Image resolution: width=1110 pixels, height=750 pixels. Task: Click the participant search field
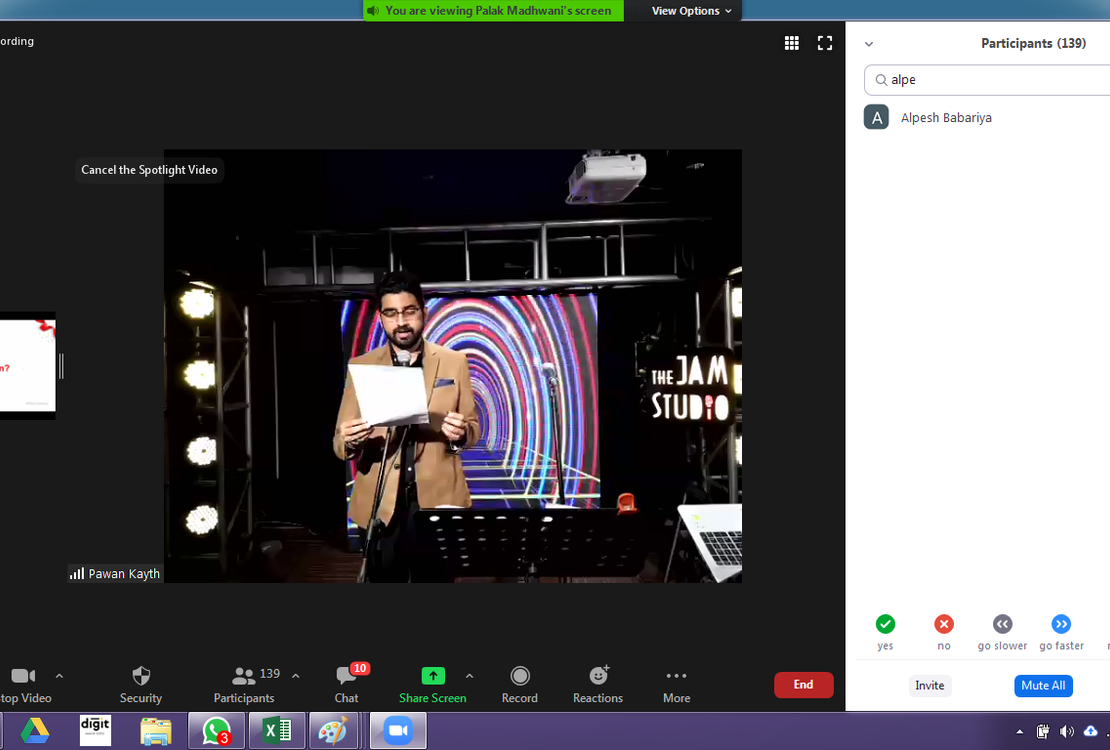point(990,80)
